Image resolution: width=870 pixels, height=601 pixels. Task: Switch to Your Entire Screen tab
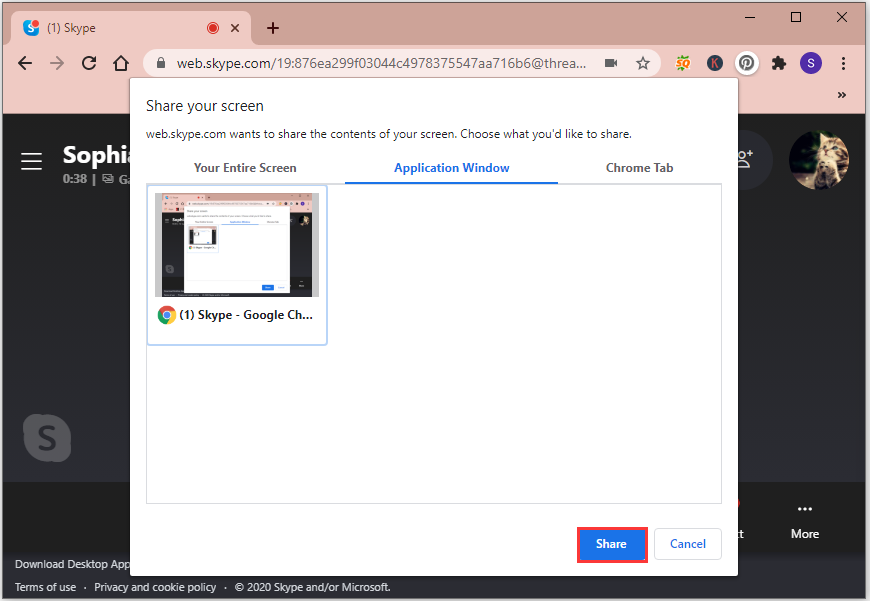point(245,168)
